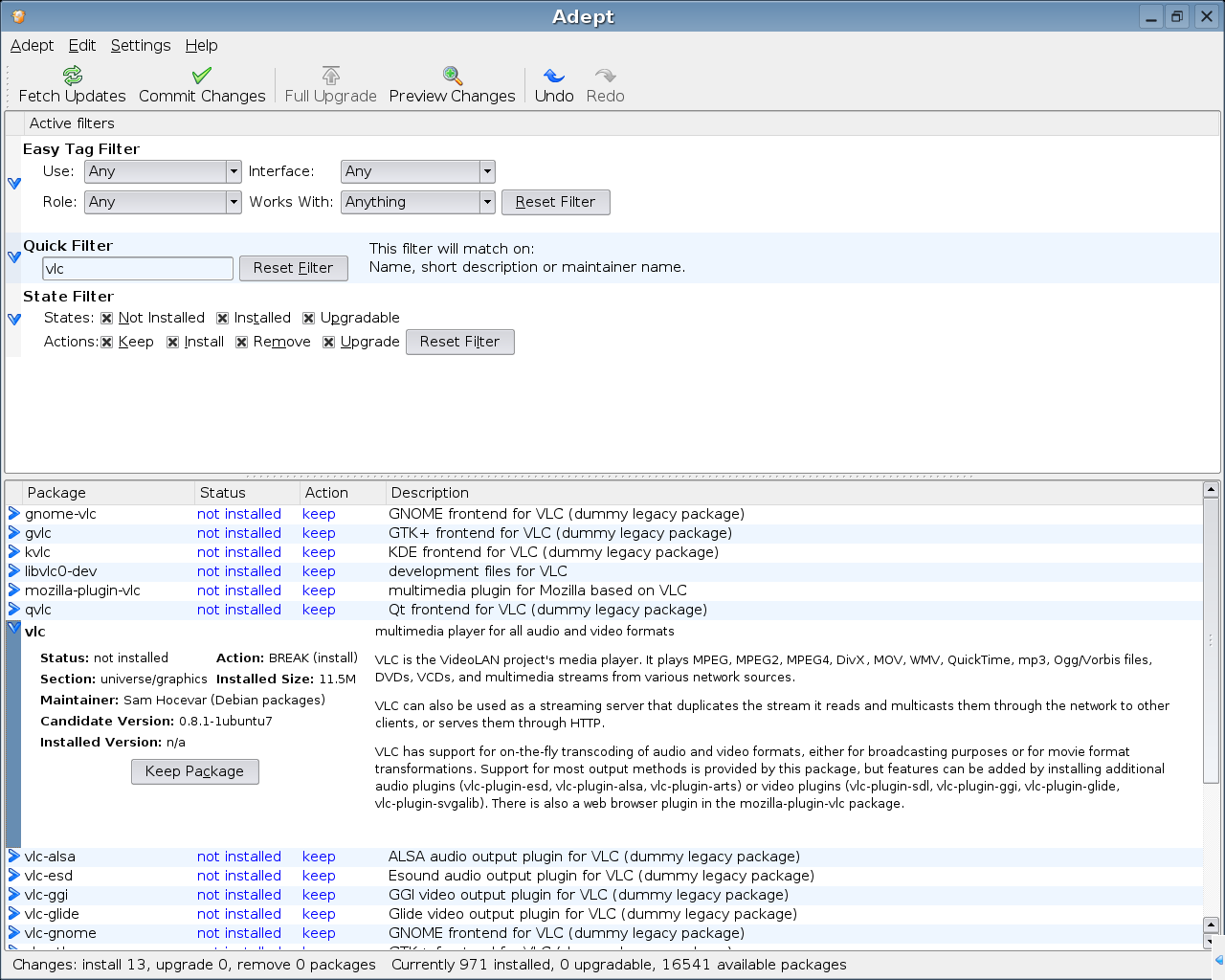This screenshot has height=980, width=1225.
Task: Sort by the Package column header
Action: pyautogui.click(x=109, y=493)
